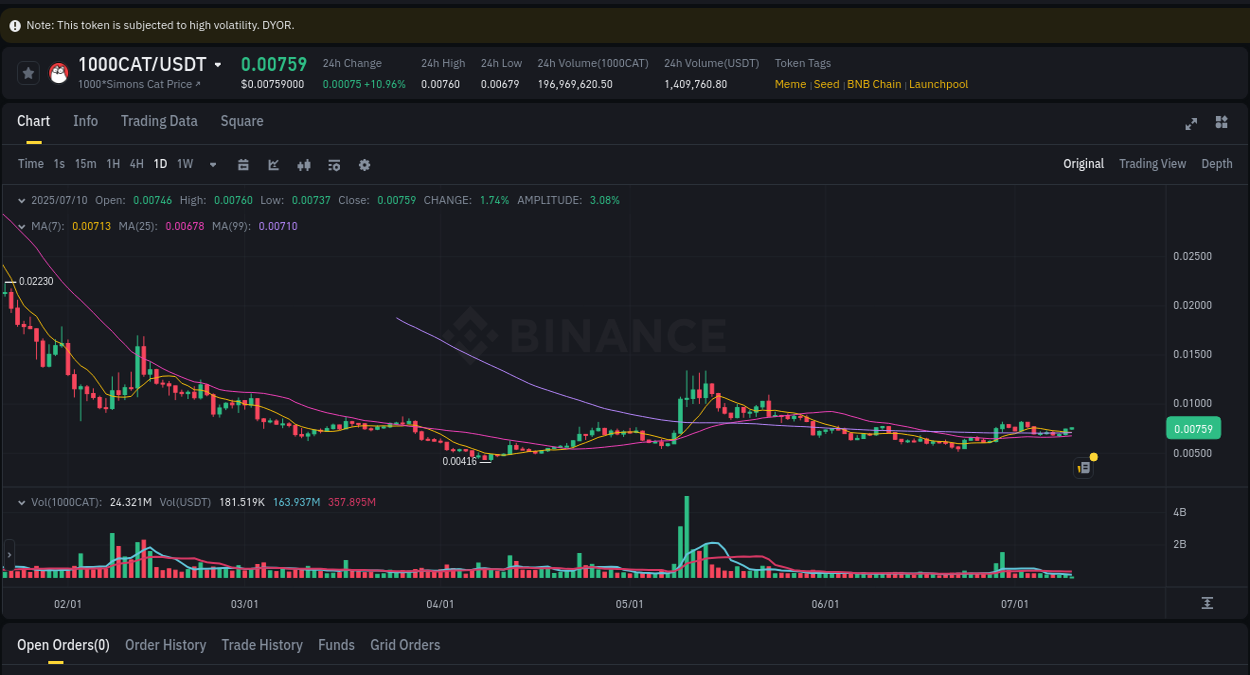The width and height of the screenshot is (1250, 675).
Task: Expand additional timeframe options after 1W
Action: (211, 164)
